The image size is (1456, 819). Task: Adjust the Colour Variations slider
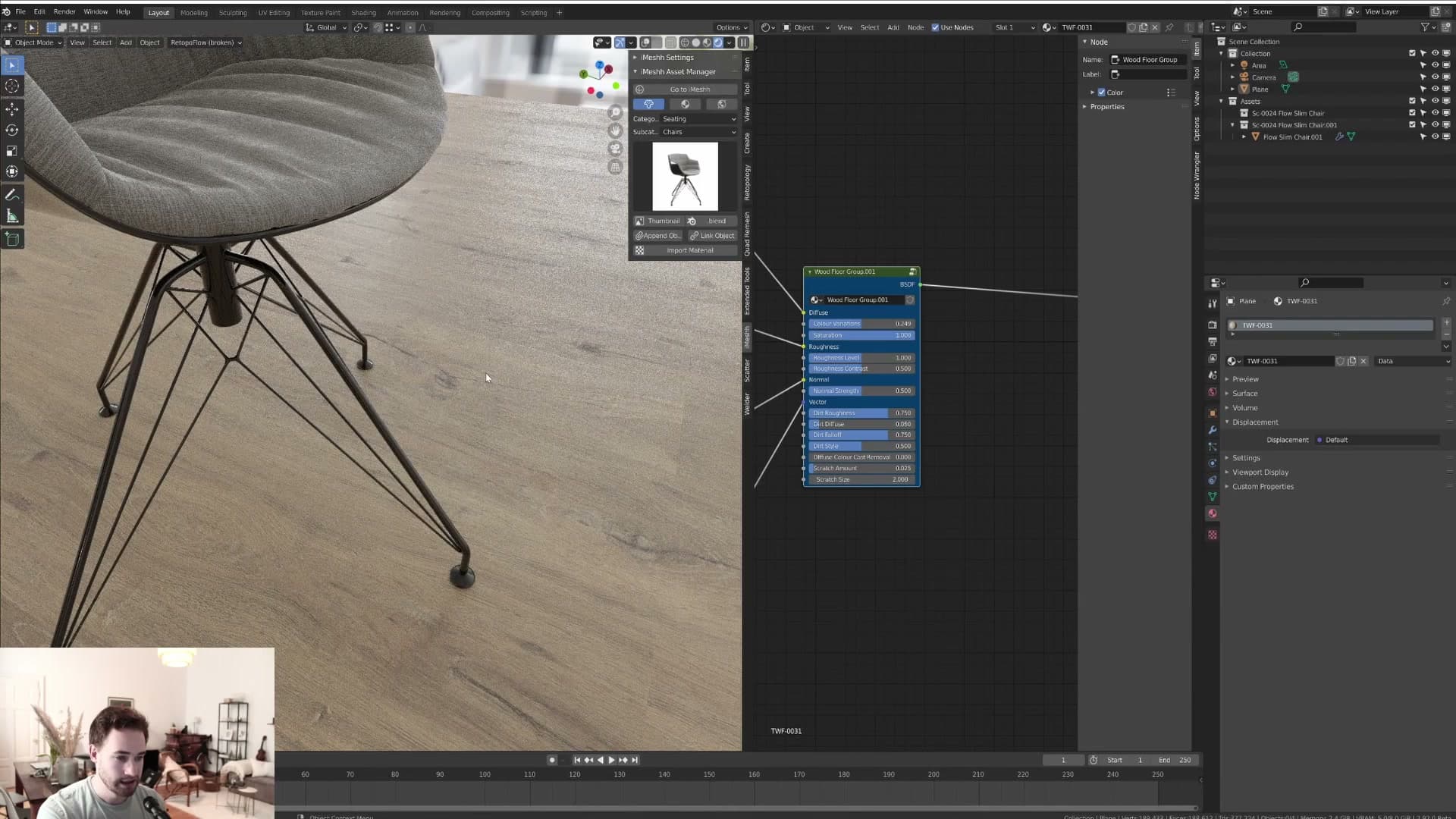[x=861, y=324]
